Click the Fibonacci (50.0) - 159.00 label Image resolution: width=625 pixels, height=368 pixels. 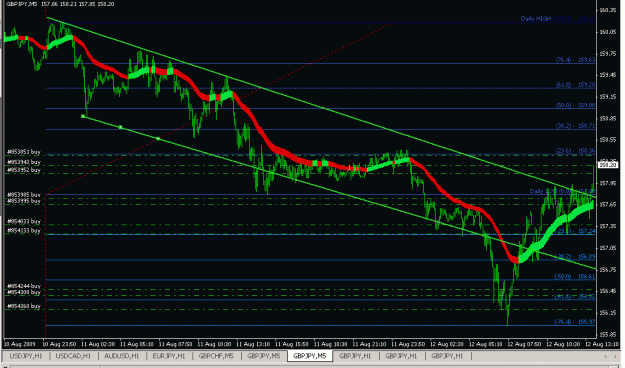576,105
